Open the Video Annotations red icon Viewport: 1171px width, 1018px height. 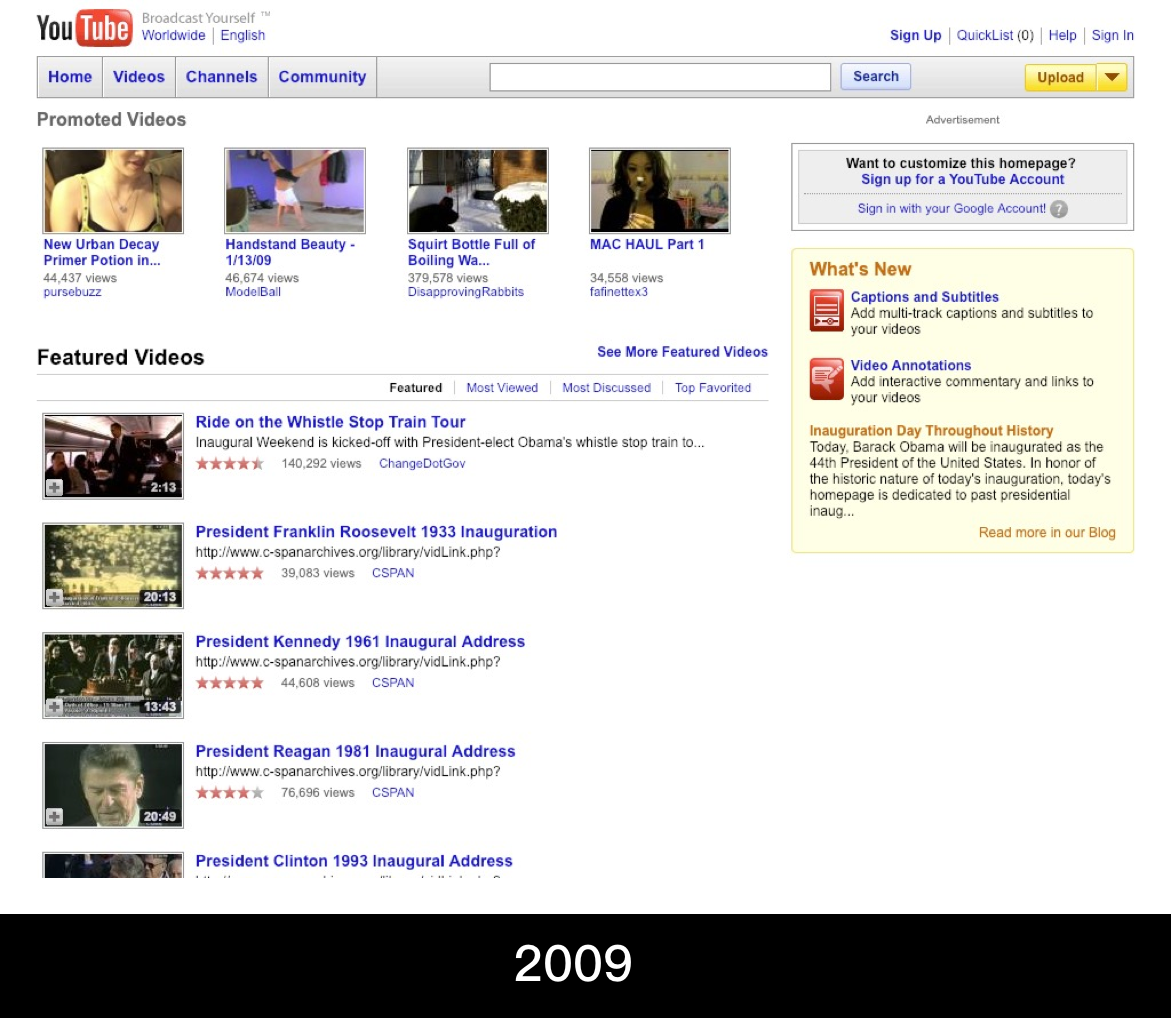(x=826, y=379)
